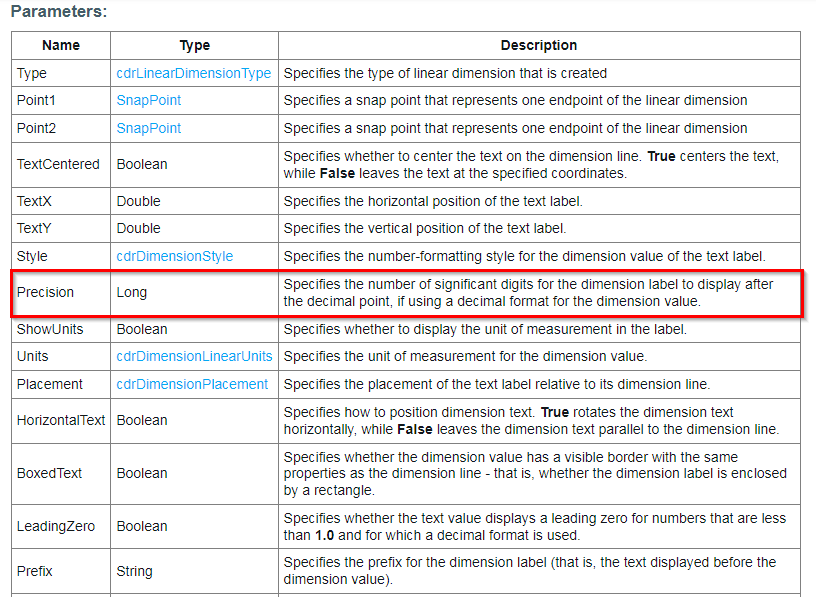The width and height of the screenshot is (816, 597).
Task: Click the Description column header
Action: point(539,45)
